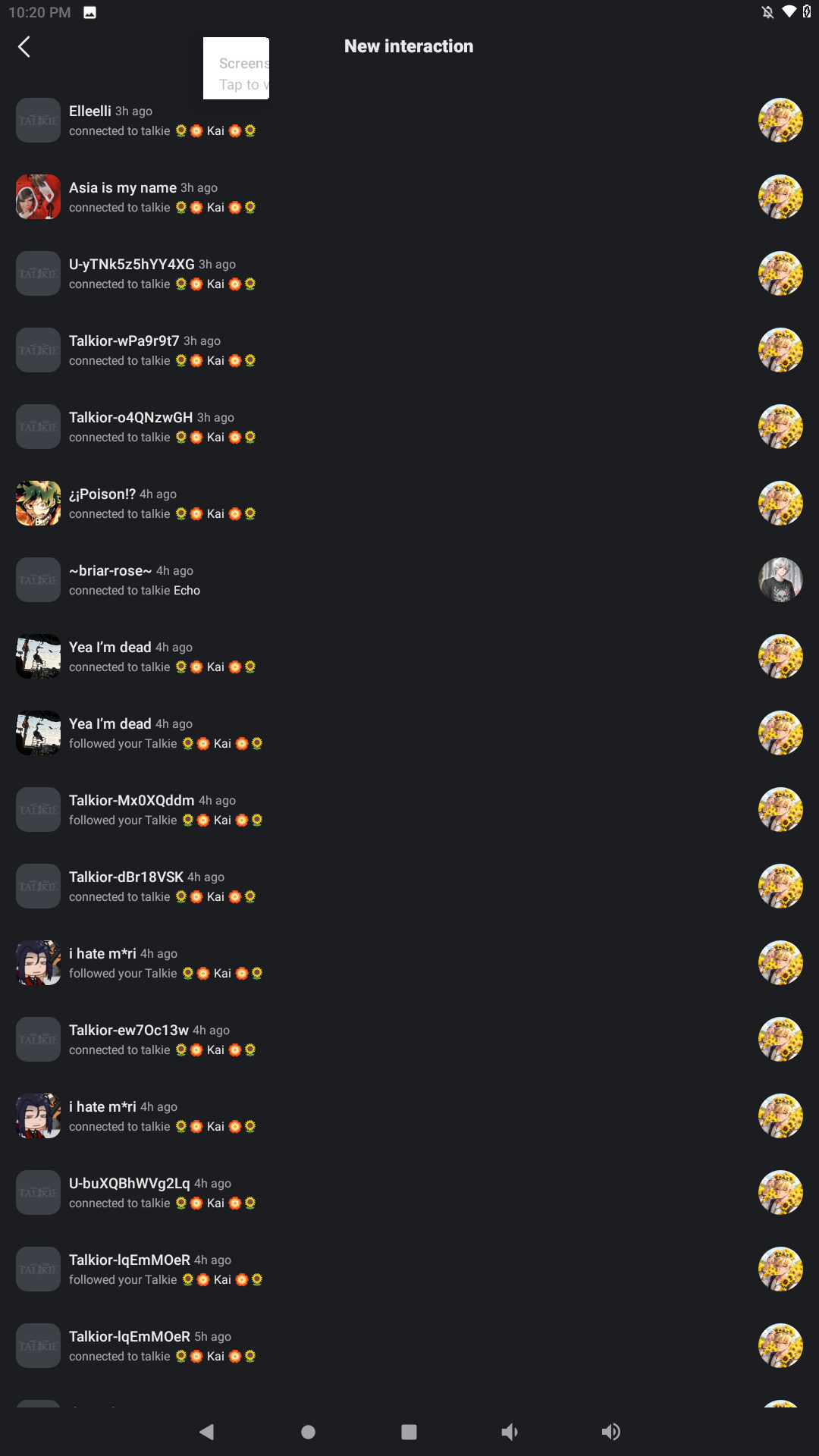
Task: Open the Echo talkie avatar beside ~briar-rose~
Action: click(x=780, y=580)
